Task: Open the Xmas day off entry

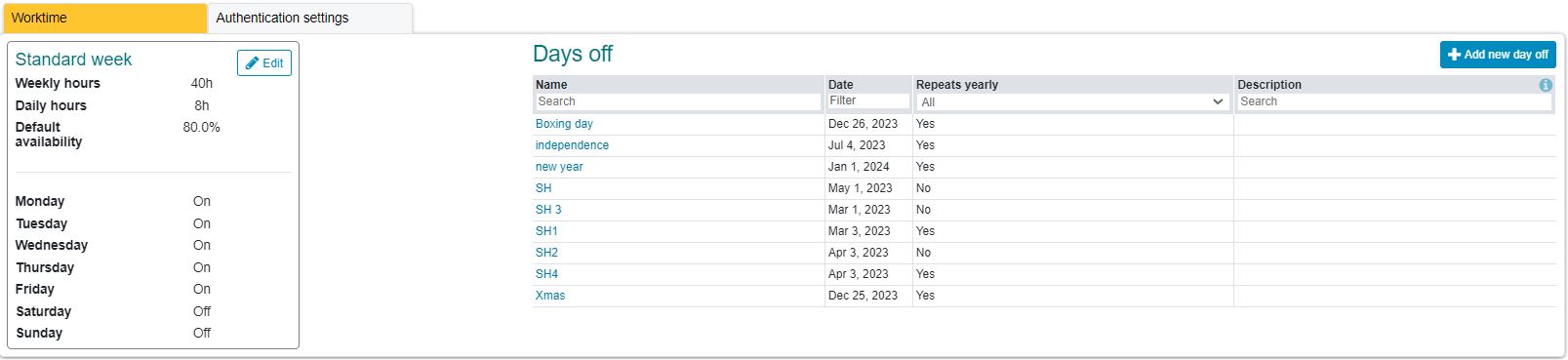Action: (550, 296)
